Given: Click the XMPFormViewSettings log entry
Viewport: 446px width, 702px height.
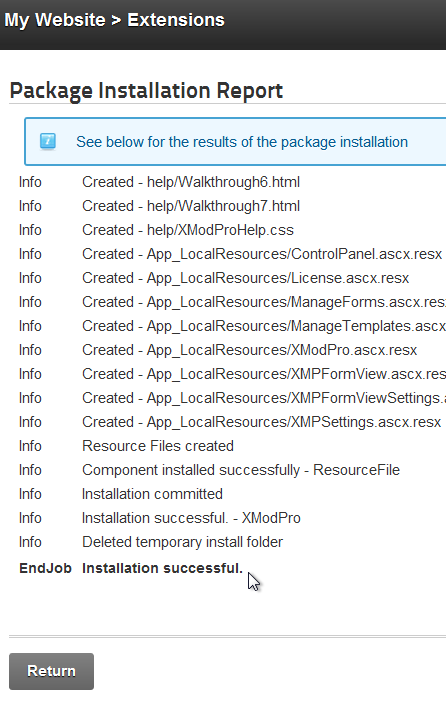Looking at the screenshot, I should click(264, 398).
